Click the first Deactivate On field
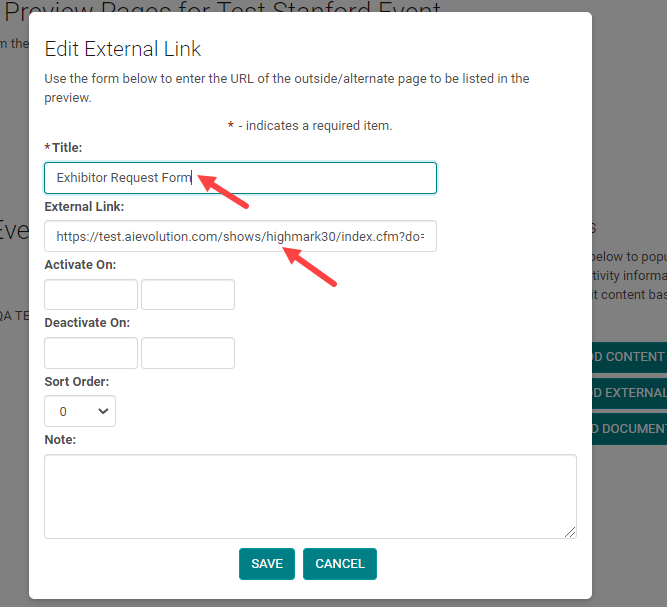The image size is (667, 607). (x=91, y=353)
